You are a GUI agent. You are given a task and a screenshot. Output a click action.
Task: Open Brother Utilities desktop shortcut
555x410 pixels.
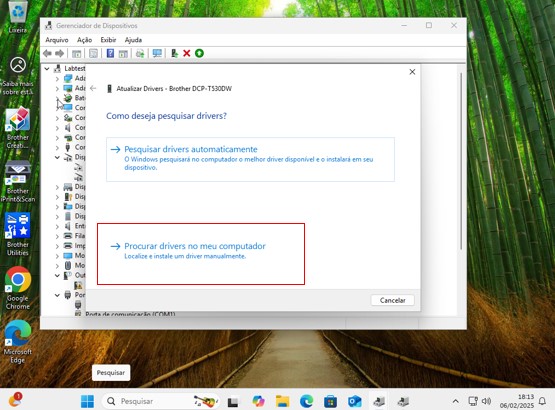[x=18, y=235]
